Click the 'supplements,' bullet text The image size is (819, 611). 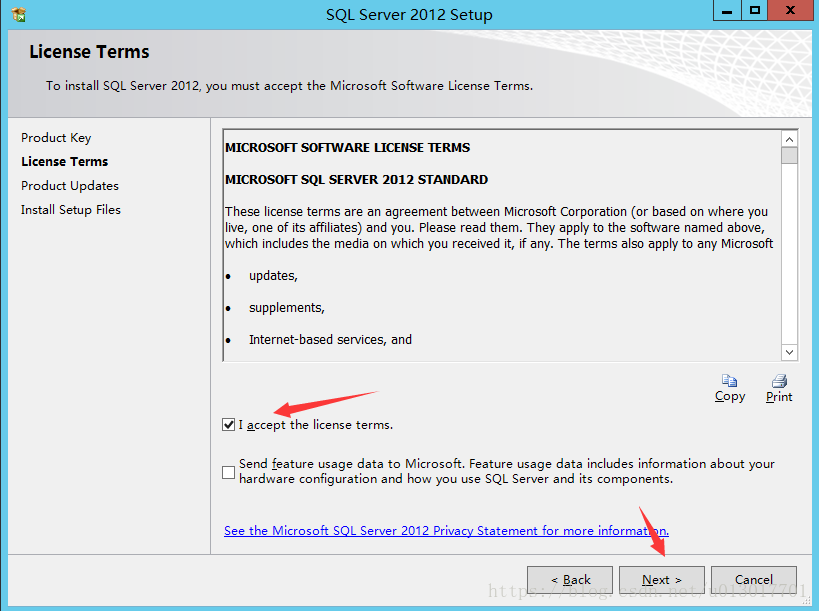[287, 308]
